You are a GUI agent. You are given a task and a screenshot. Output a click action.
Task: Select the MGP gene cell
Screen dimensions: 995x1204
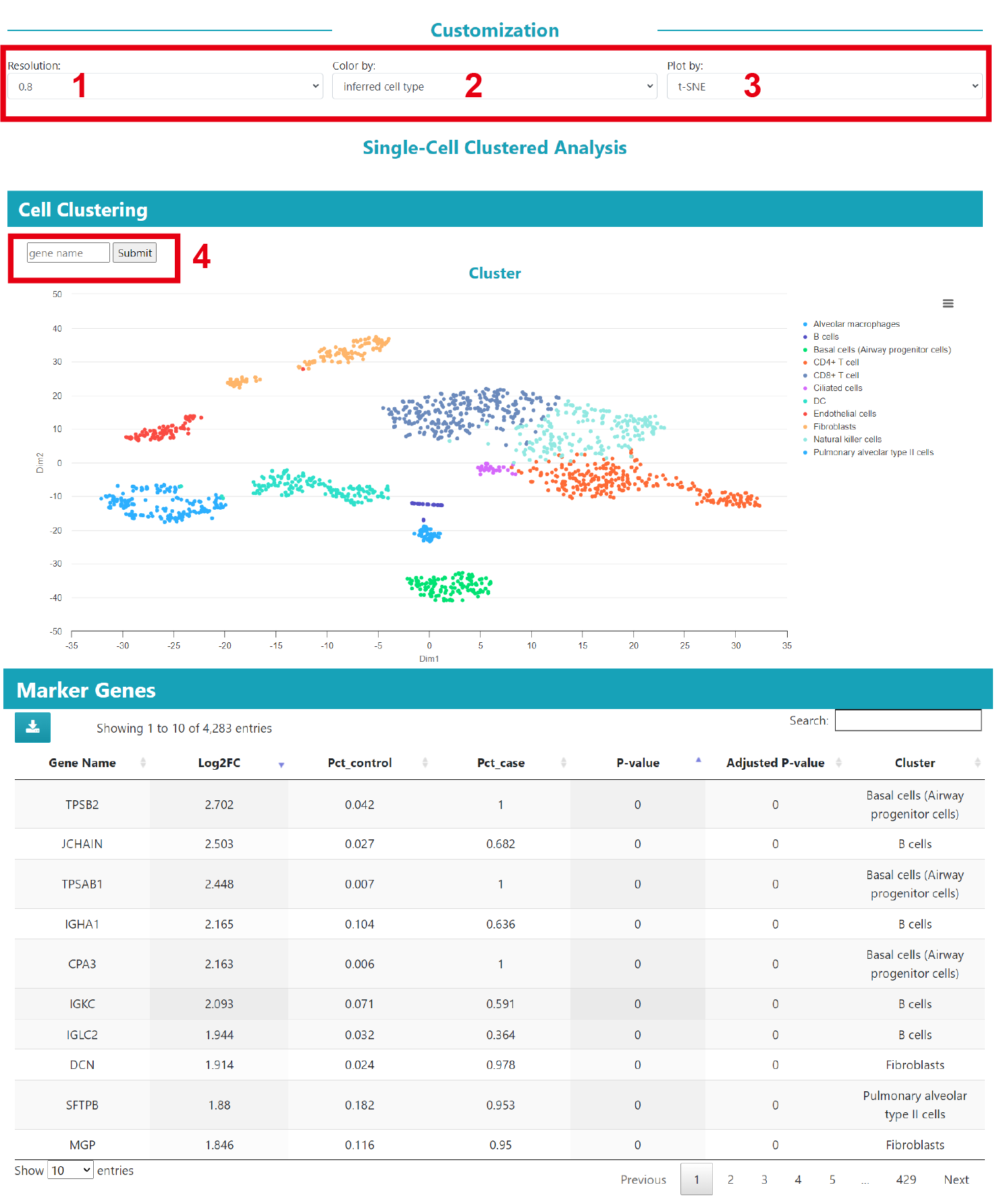[x=82, y=1145]
